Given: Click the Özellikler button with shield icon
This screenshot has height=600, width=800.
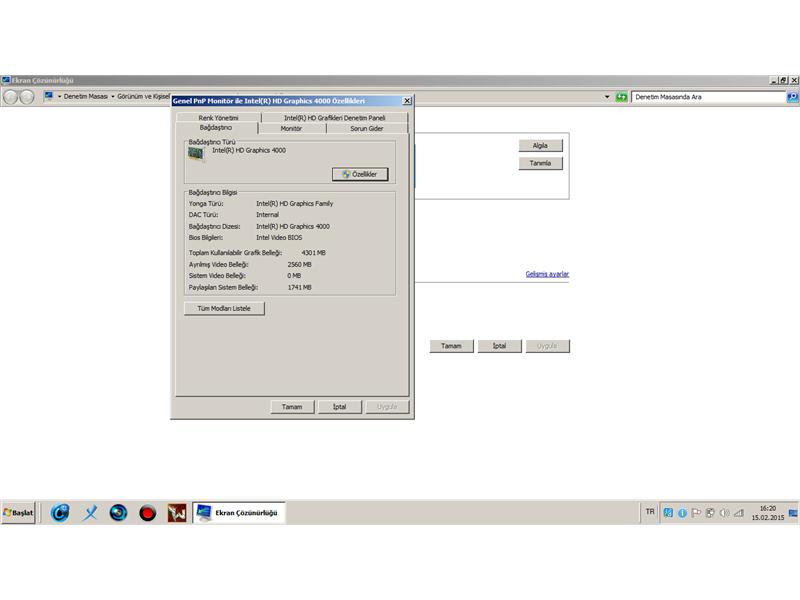Looking at the screenshot, I should pyautogui.click(x=360, y=174).
